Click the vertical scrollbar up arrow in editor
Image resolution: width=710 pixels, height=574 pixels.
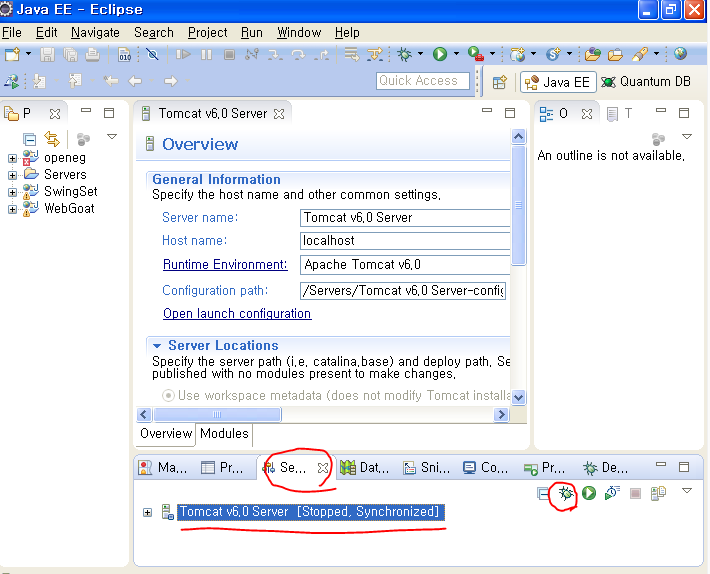(x=518, y=136)
